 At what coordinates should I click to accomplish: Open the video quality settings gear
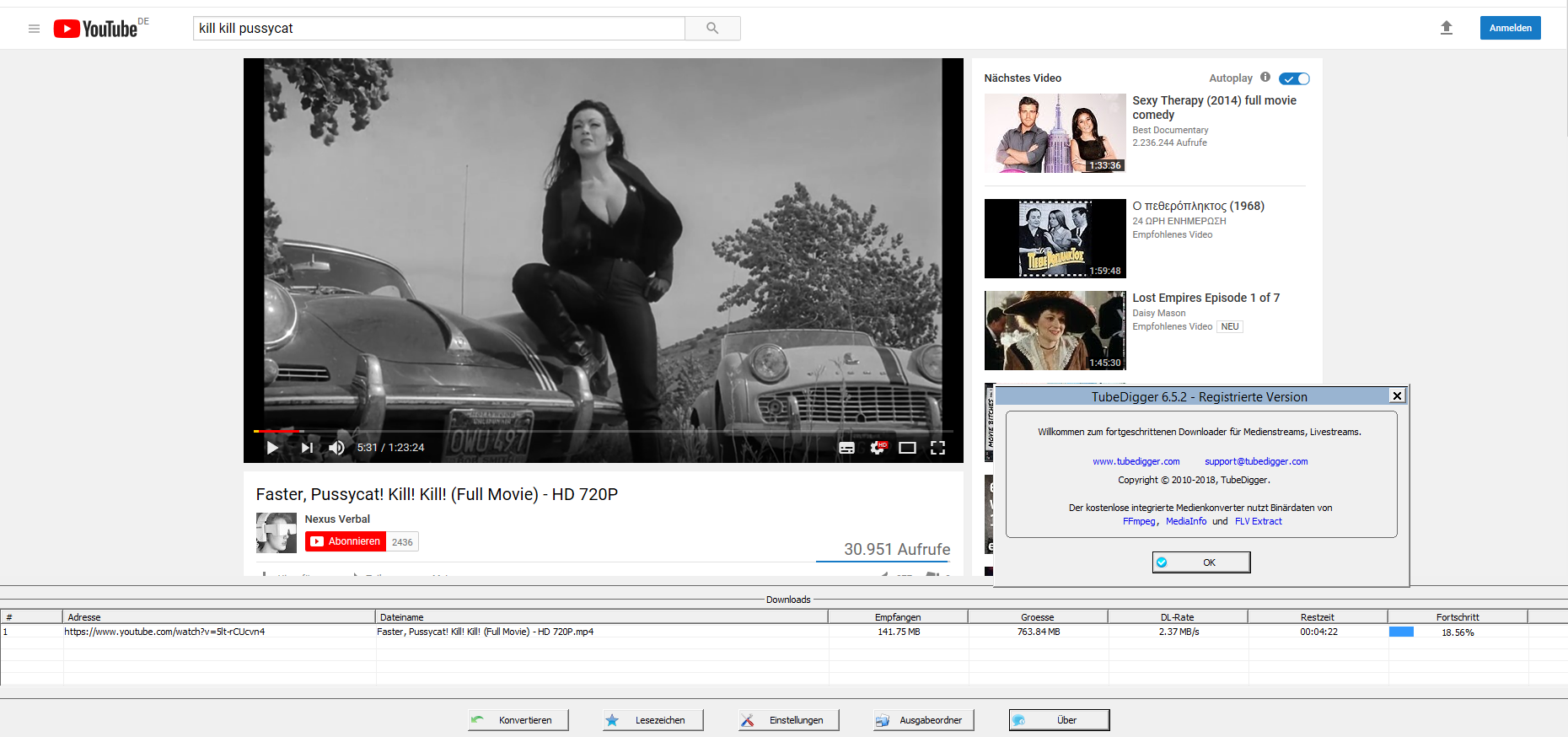point(878,448)
